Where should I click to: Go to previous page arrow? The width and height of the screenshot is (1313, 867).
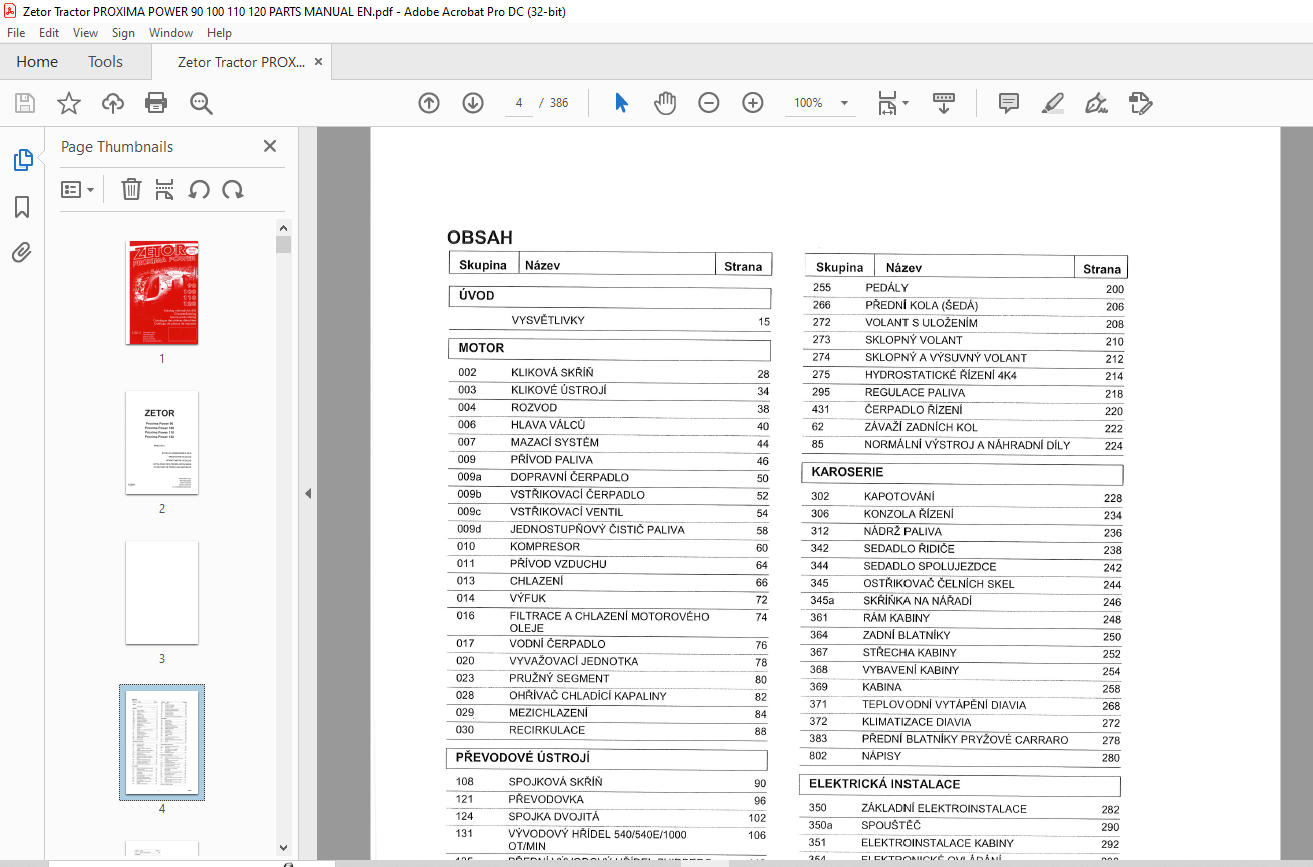pyautogui.click(x=429, y=103)
